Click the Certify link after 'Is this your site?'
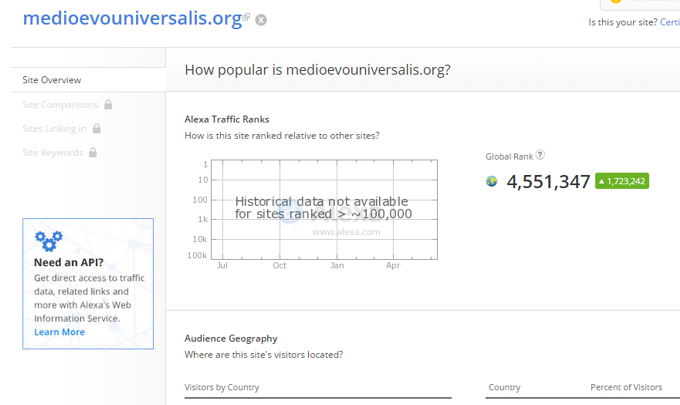Viewport: 680px width, 405px height. pos(670,22)
